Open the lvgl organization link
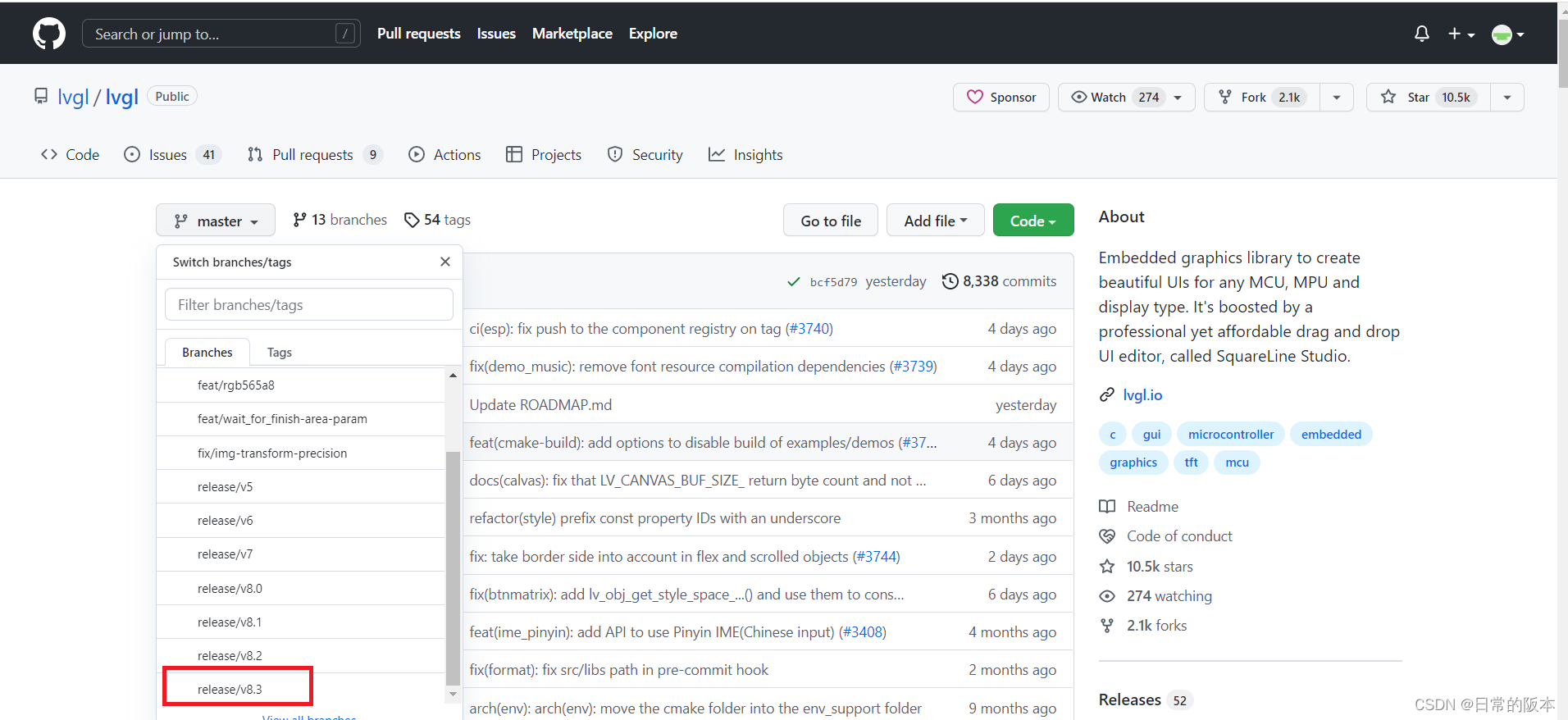 tap(73, 97)
